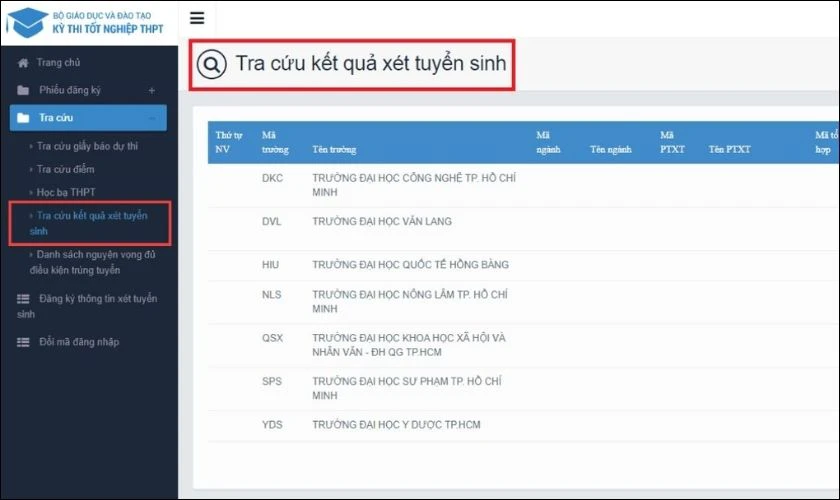Image resolution: width=840 pixels, height=500 pixels.
Task: Expand Phiếu đăng ký with plus sign
Action: 151,90
